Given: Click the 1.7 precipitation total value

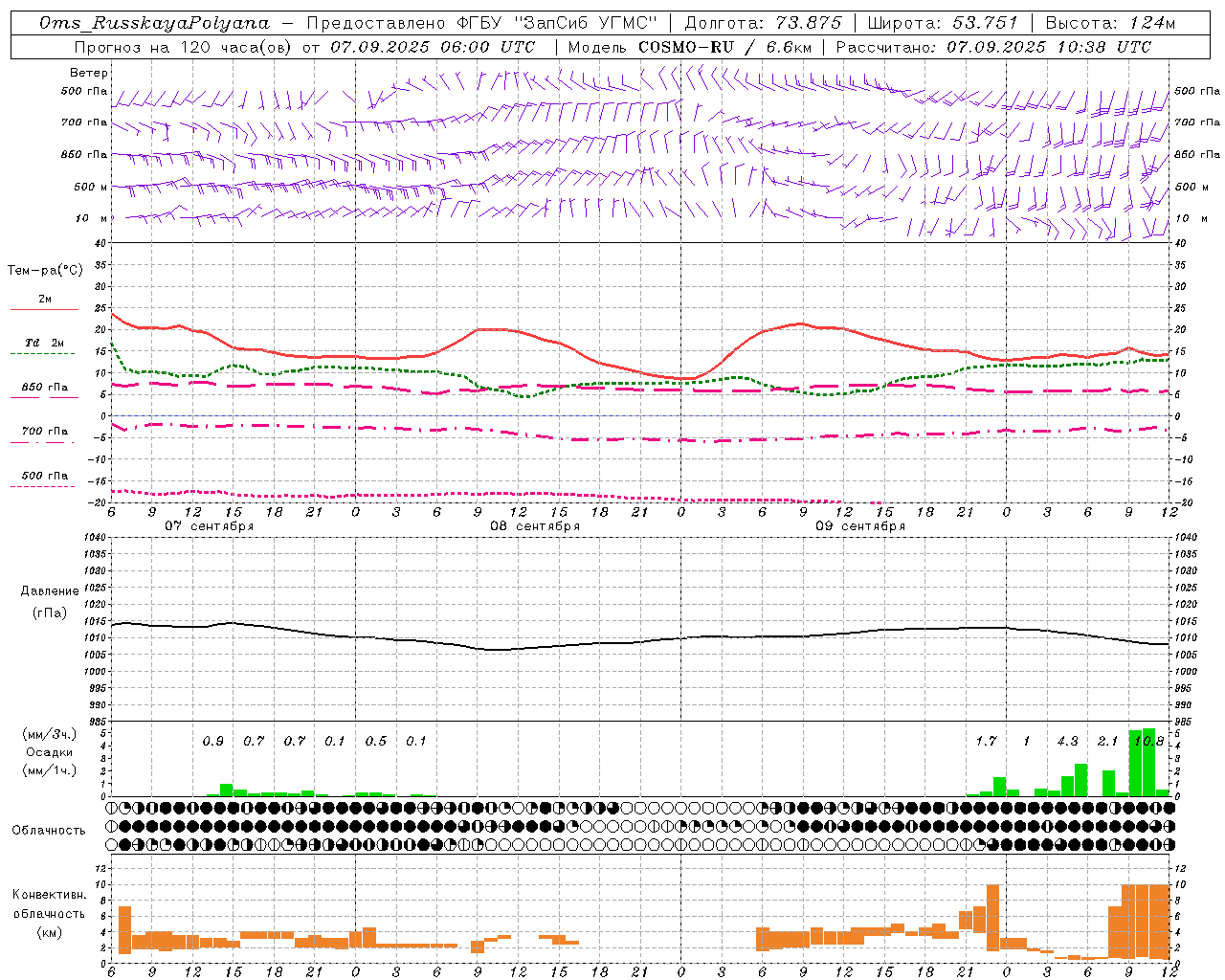Looking at the screenshot, I should 986,741.
